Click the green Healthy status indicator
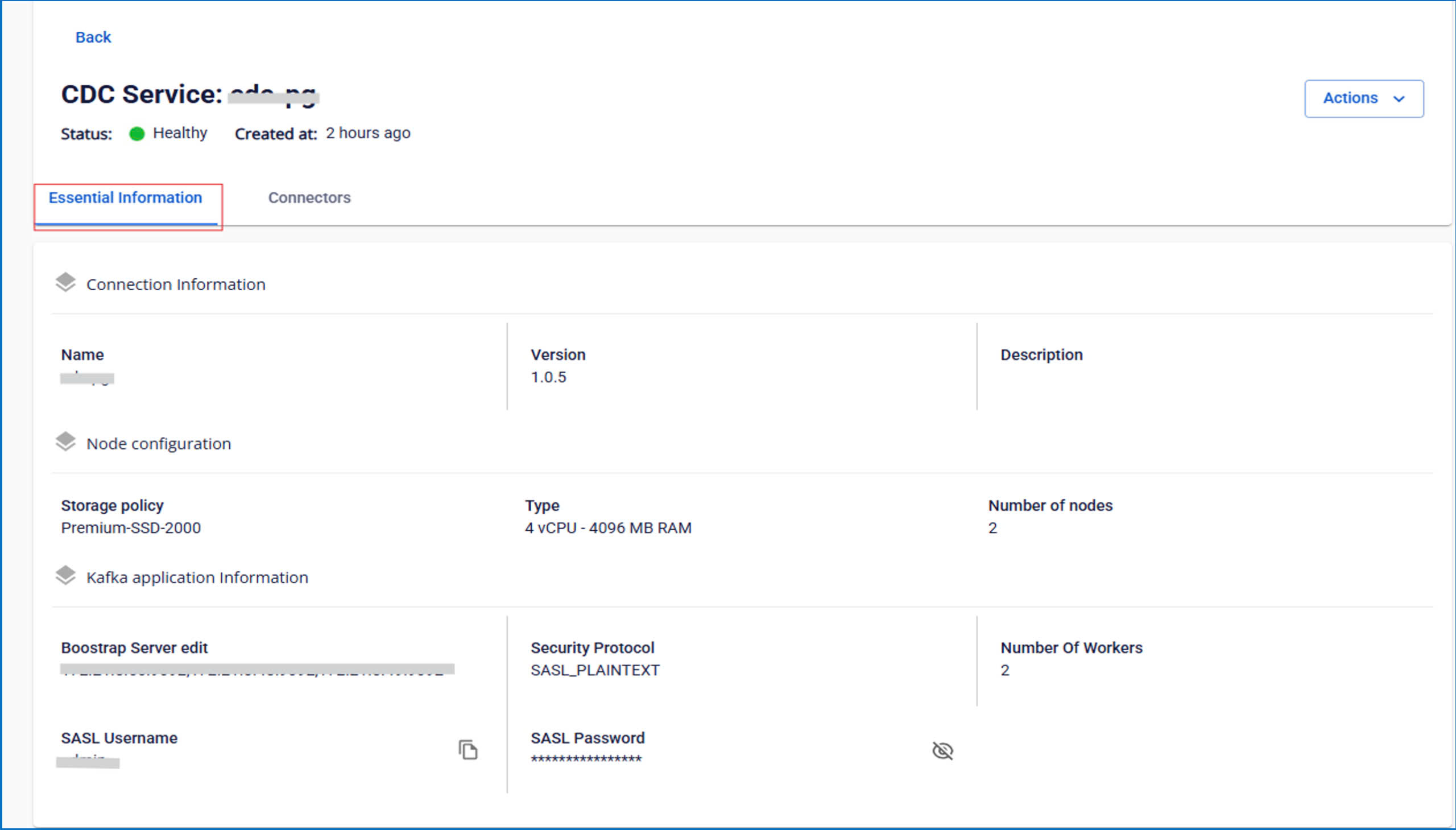Screen dimensions: 1456x830 coord(136,134)
